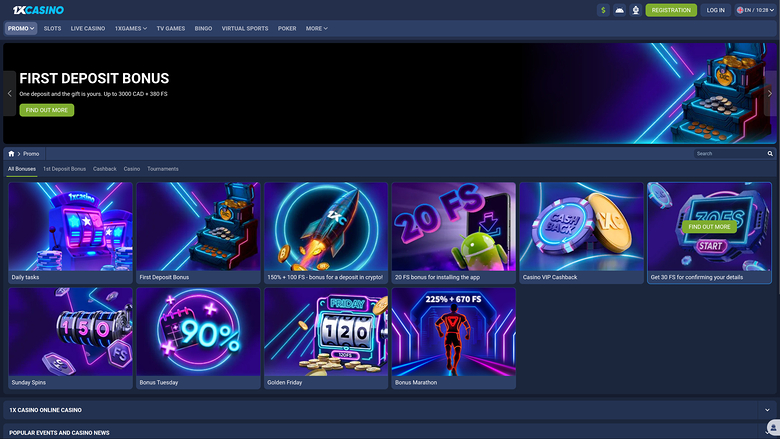Image resolution: width=780 pixels, height=439 pixels.
Task: Select the All Bonuses tab
Action: coord(22,169)
